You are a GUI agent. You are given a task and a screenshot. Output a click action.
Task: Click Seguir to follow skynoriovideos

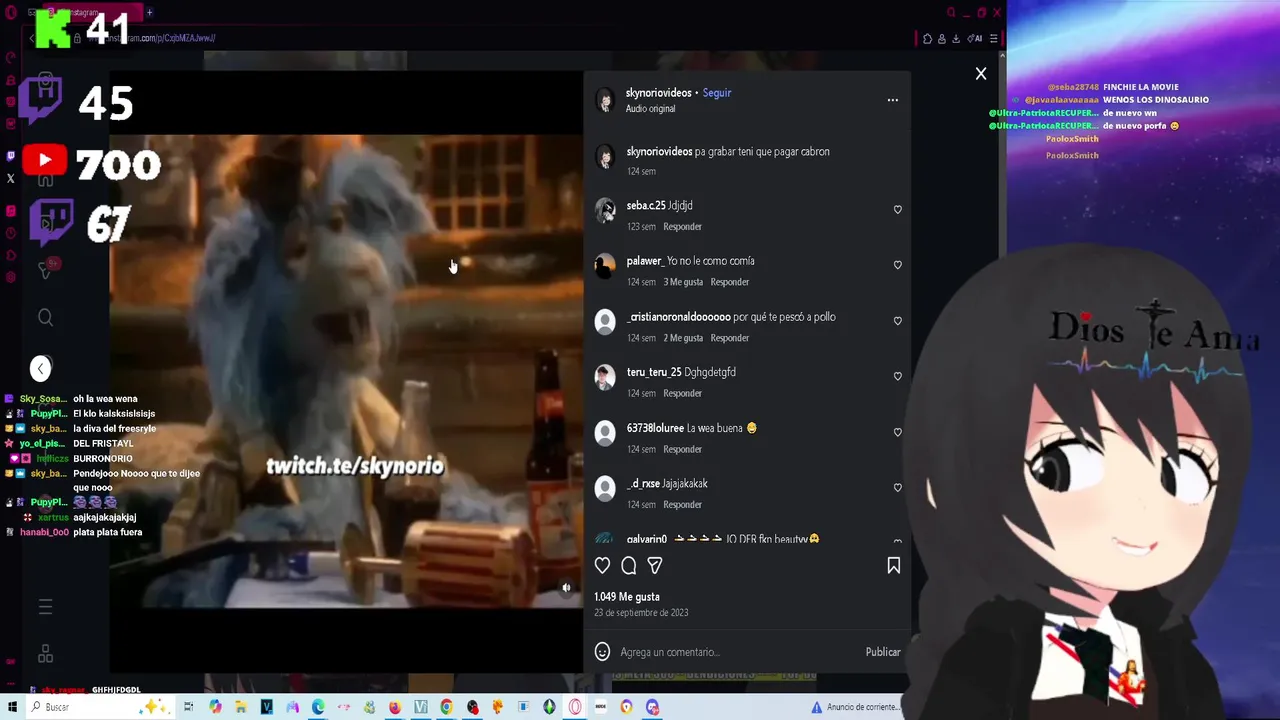(717, 93)
